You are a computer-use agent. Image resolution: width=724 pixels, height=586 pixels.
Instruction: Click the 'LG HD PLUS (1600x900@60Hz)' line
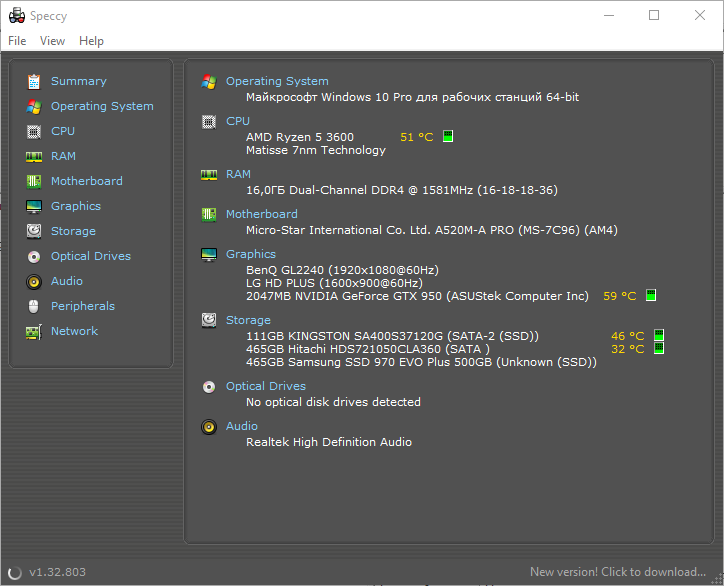[x=334, y=283]
